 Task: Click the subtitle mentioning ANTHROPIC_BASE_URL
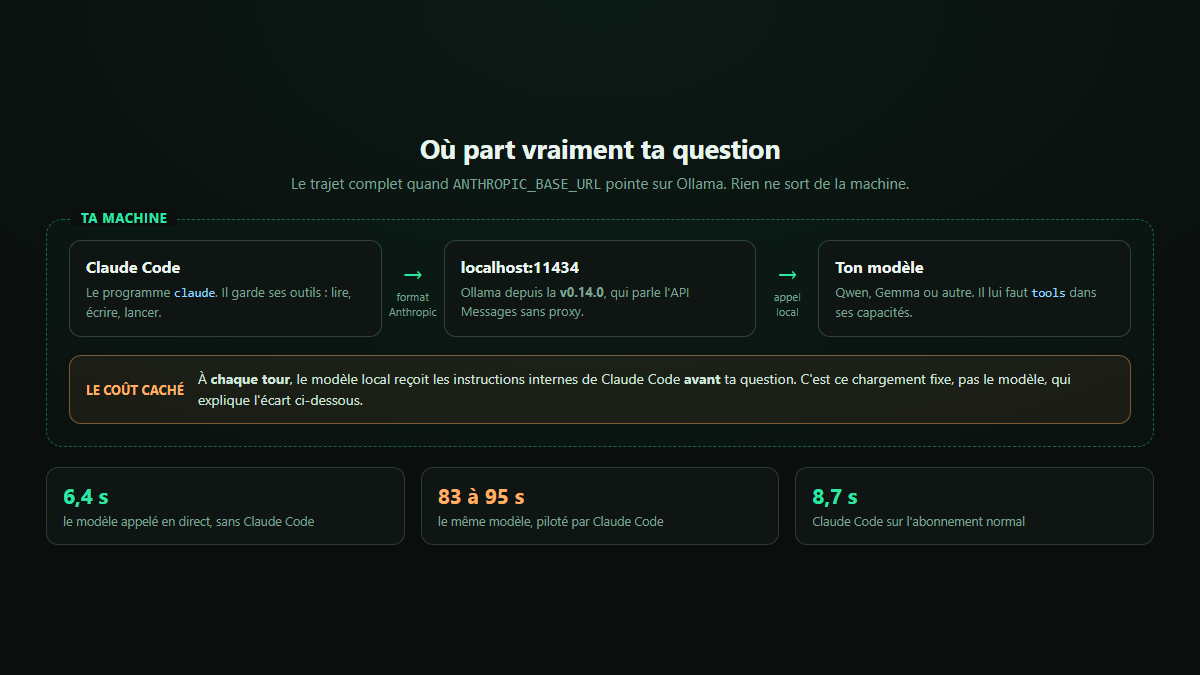point(600,184)
